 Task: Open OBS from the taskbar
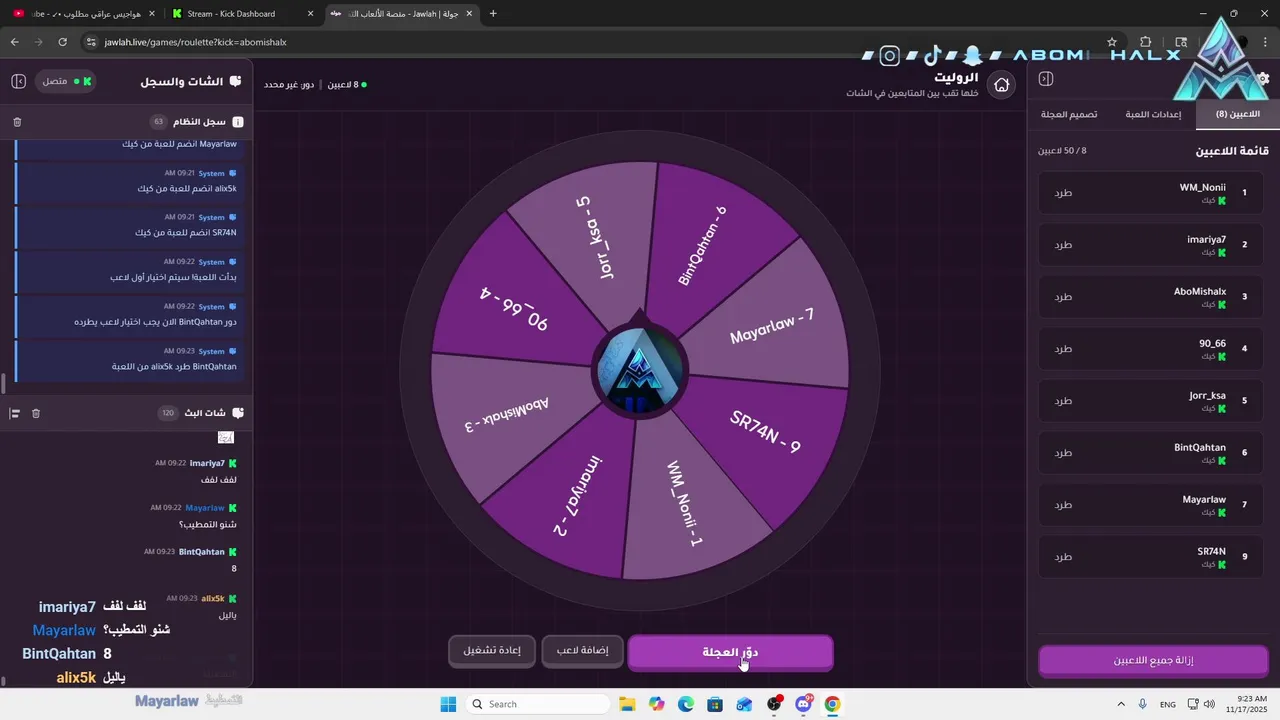[773, 704]
